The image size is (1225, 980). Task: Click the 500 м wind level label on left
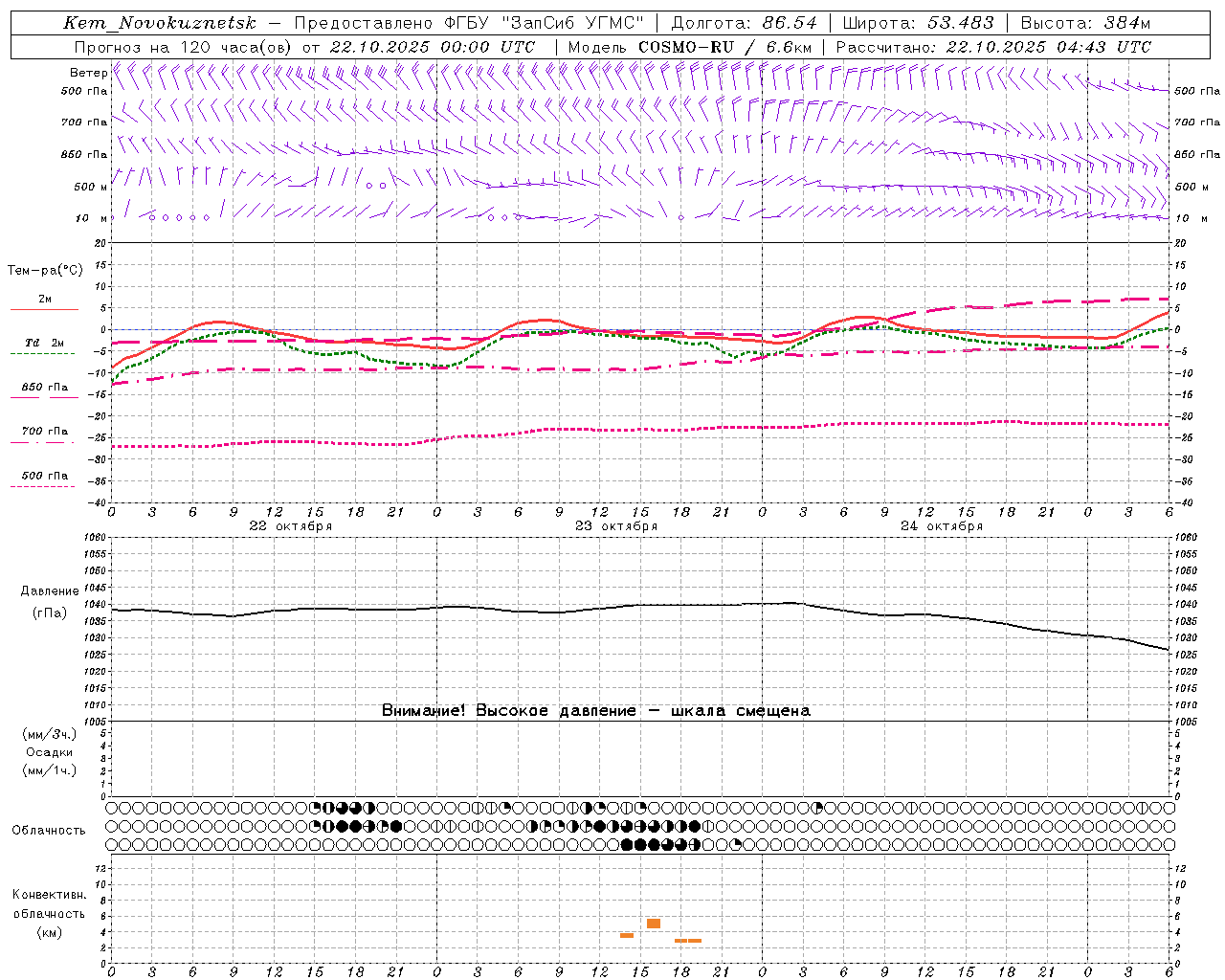91,187
